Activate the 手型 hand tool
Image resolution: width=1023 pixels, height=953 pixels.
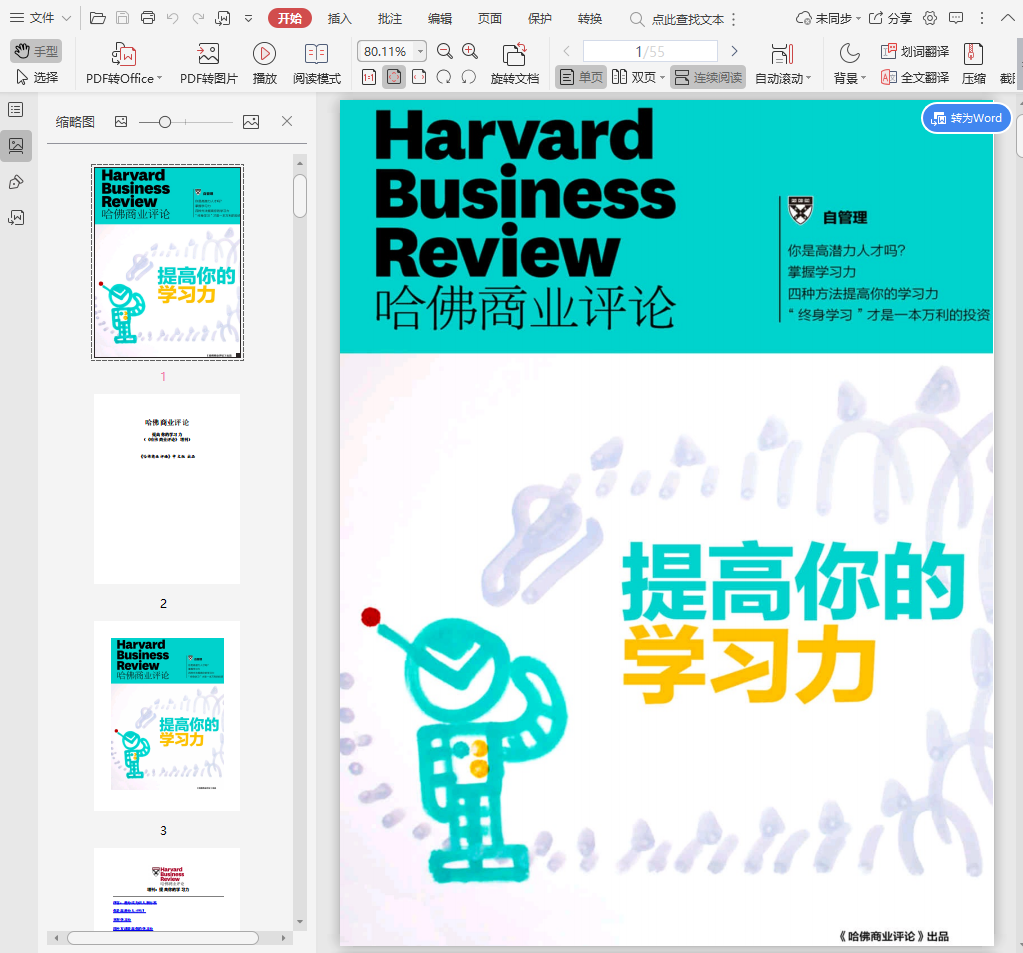coord(37,51)
